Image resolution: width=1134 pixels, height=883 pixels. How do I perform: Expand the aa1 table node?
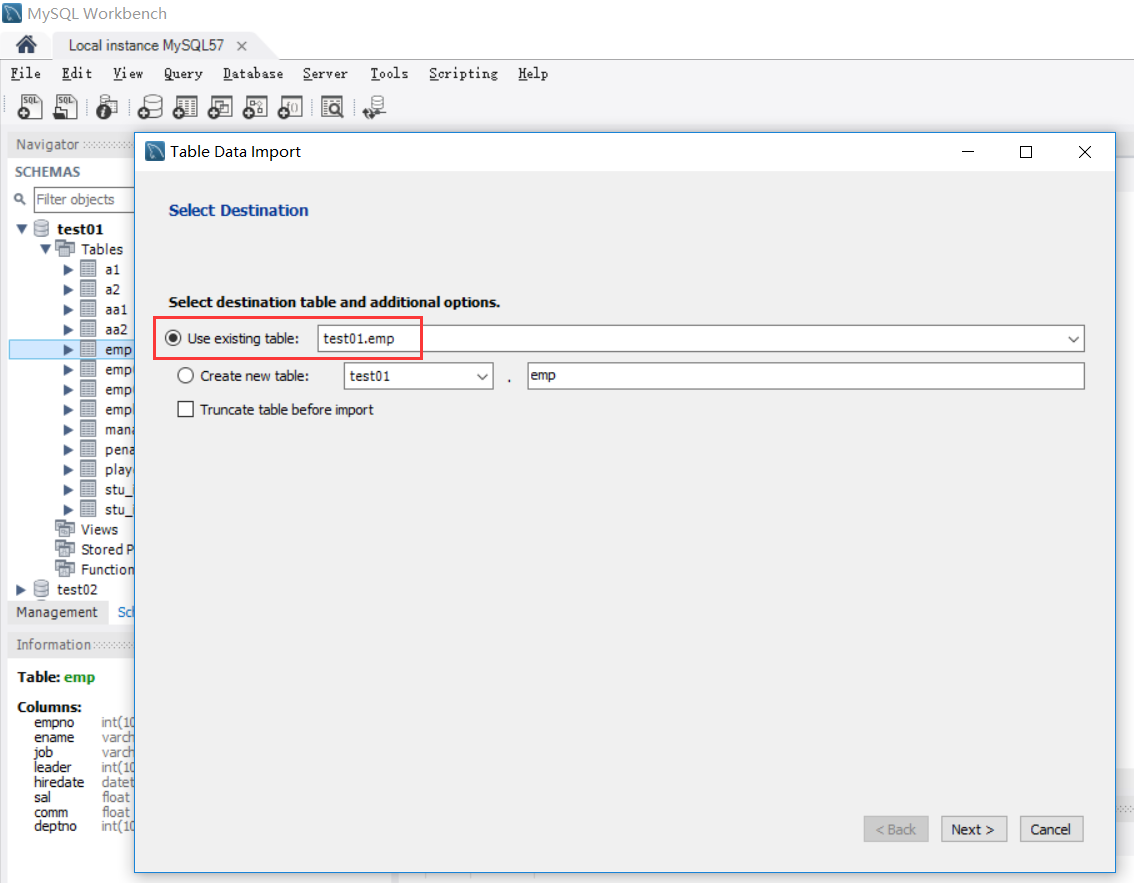click(x=68, y=310)
